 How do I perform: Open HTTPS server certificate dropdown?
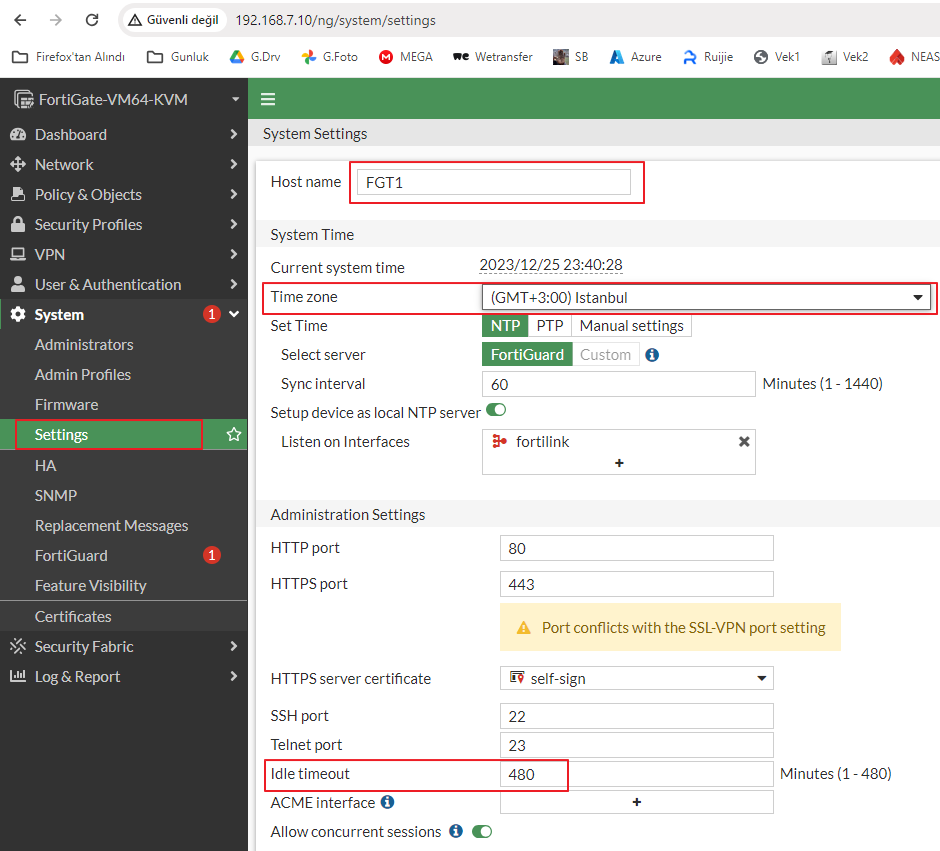click(x=637, y=678)
